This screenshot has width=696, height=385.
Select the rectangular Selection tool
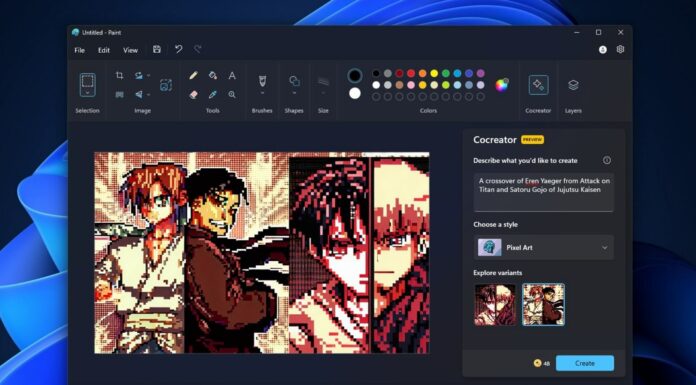pos(87,82)
